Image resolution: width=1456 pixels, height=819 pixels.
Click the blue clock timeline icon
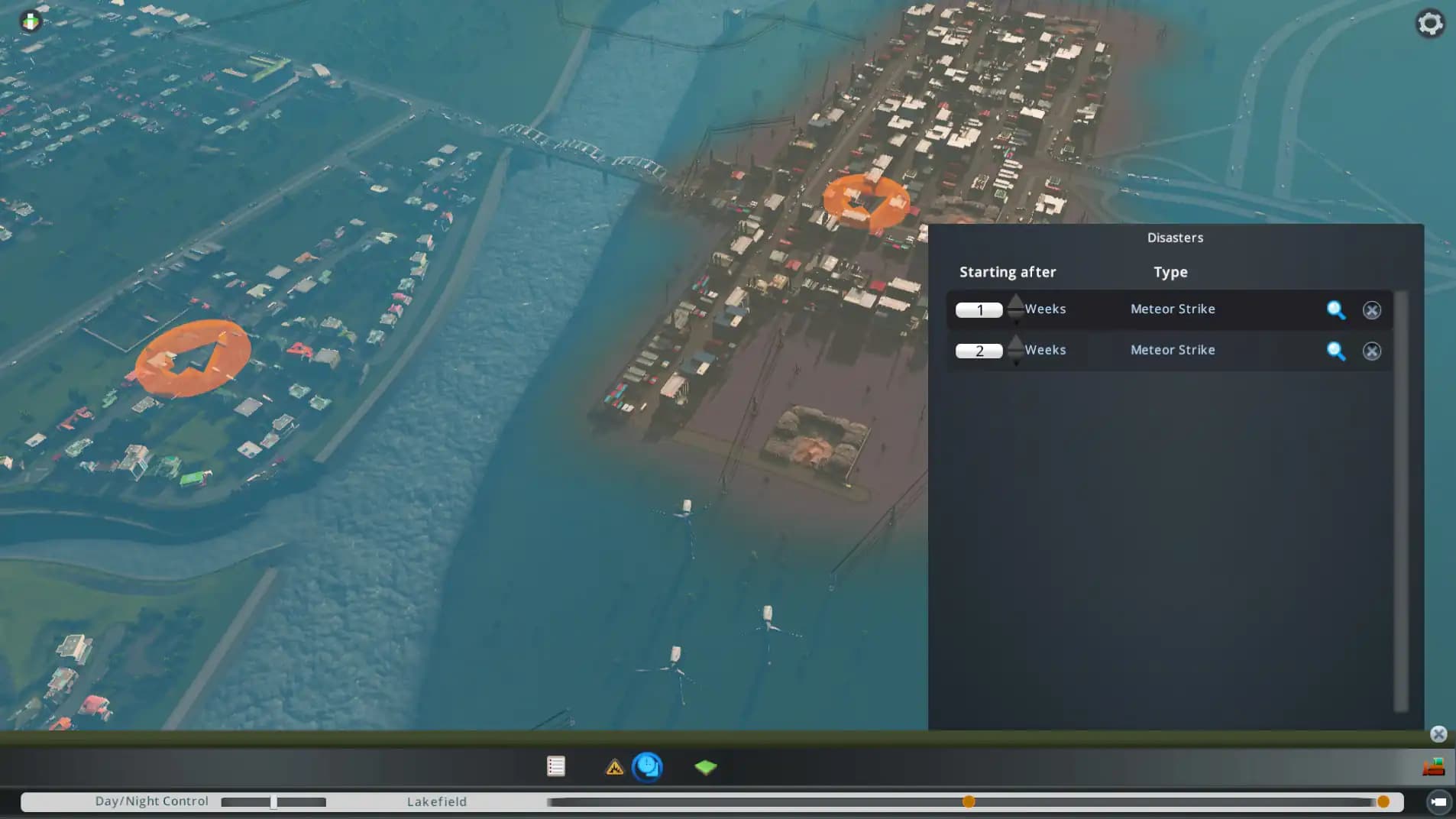click(647, 767)
